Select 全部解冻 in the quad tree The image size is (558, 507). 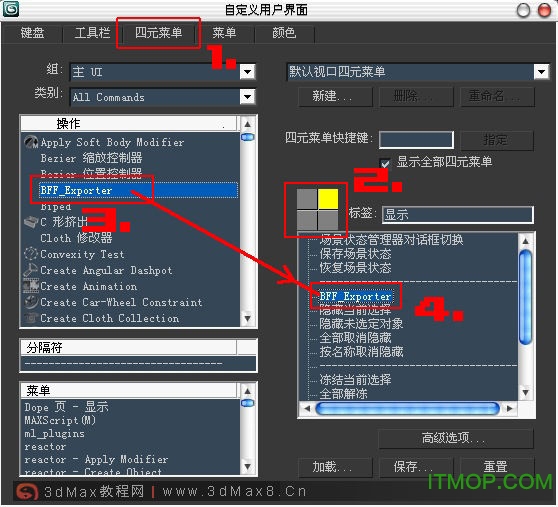coord(343,394)
